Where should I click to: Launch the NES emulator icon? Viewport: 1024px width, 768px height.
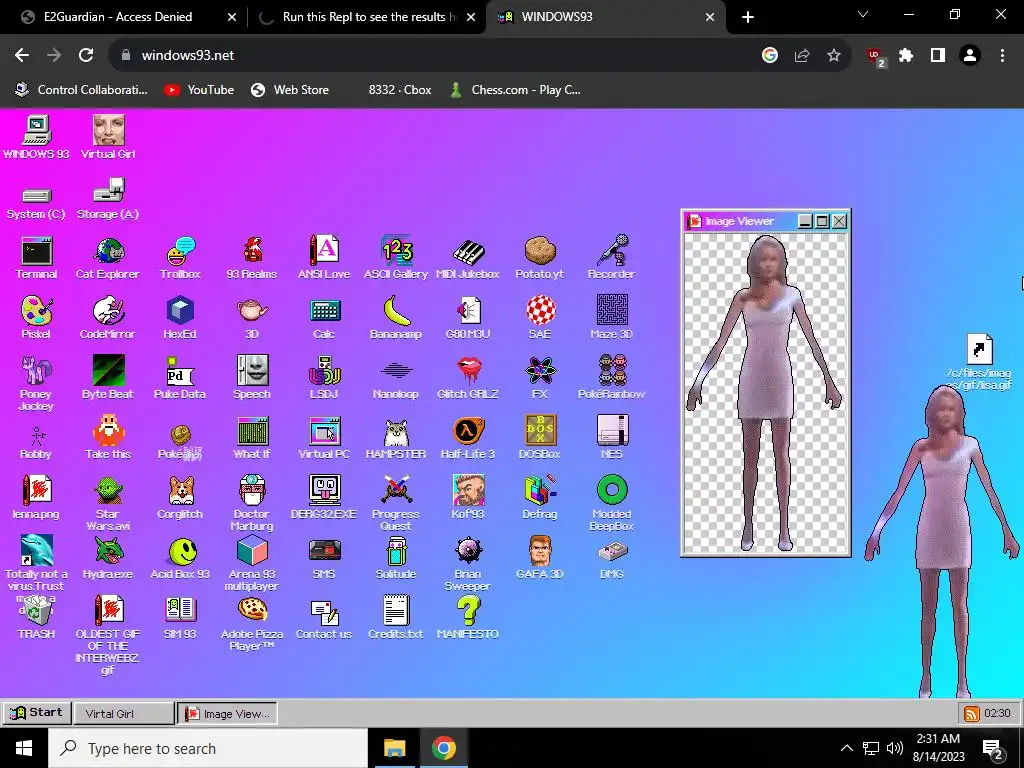click(611, 438)
